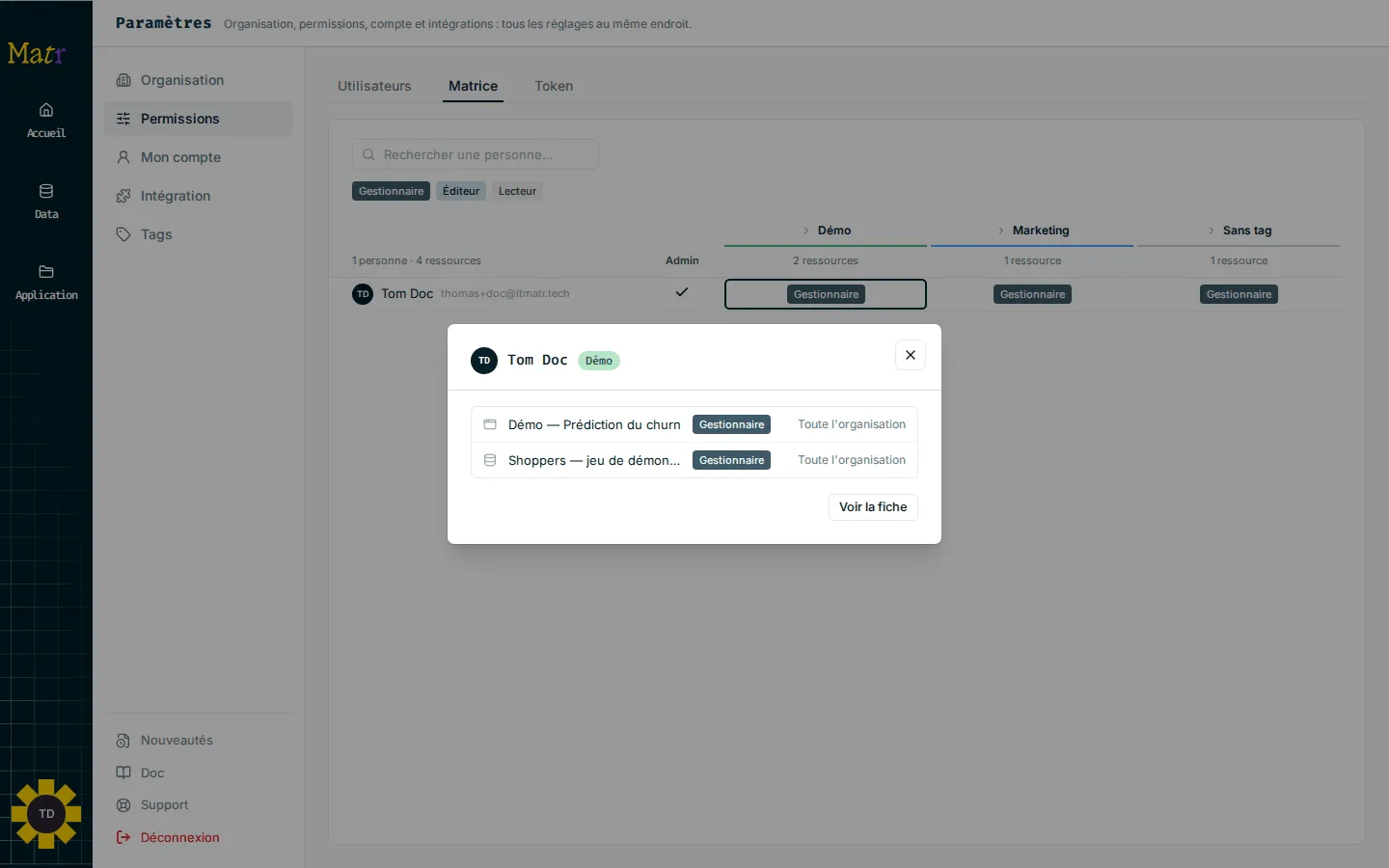Click the Tags label icon

click(123, 234)
